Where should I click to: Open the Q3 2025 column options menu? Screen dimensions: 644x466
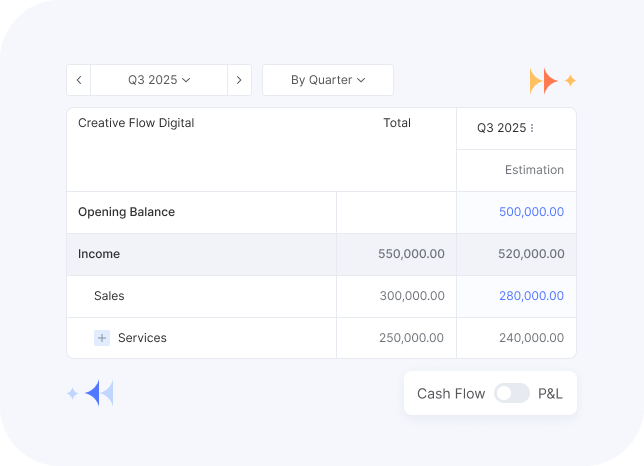(x=532, y=128)
